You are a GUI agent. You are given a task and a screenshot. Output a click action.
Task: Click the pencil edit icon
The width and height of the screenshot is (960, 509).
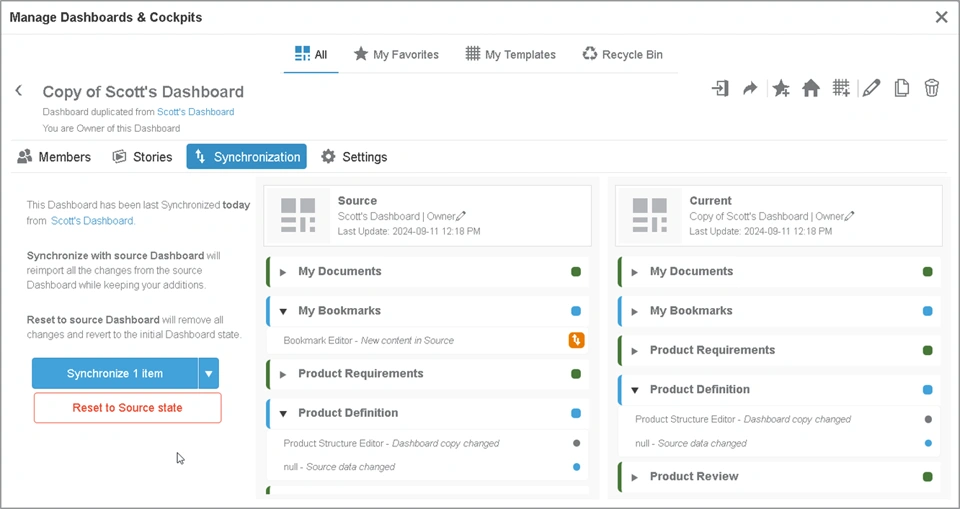871,89
